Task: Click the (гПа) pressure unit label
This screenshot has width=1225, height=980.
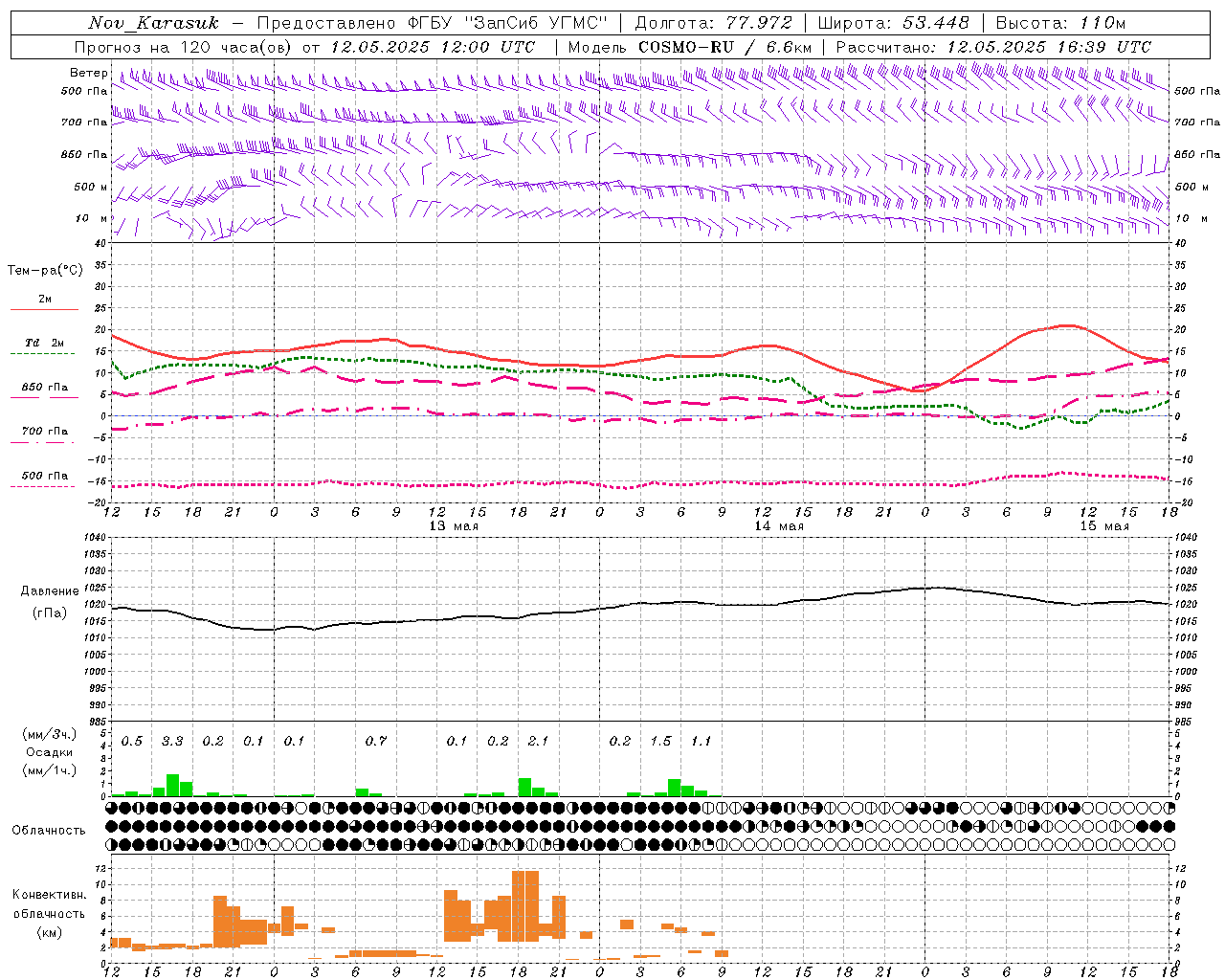Action: (50, 612)
